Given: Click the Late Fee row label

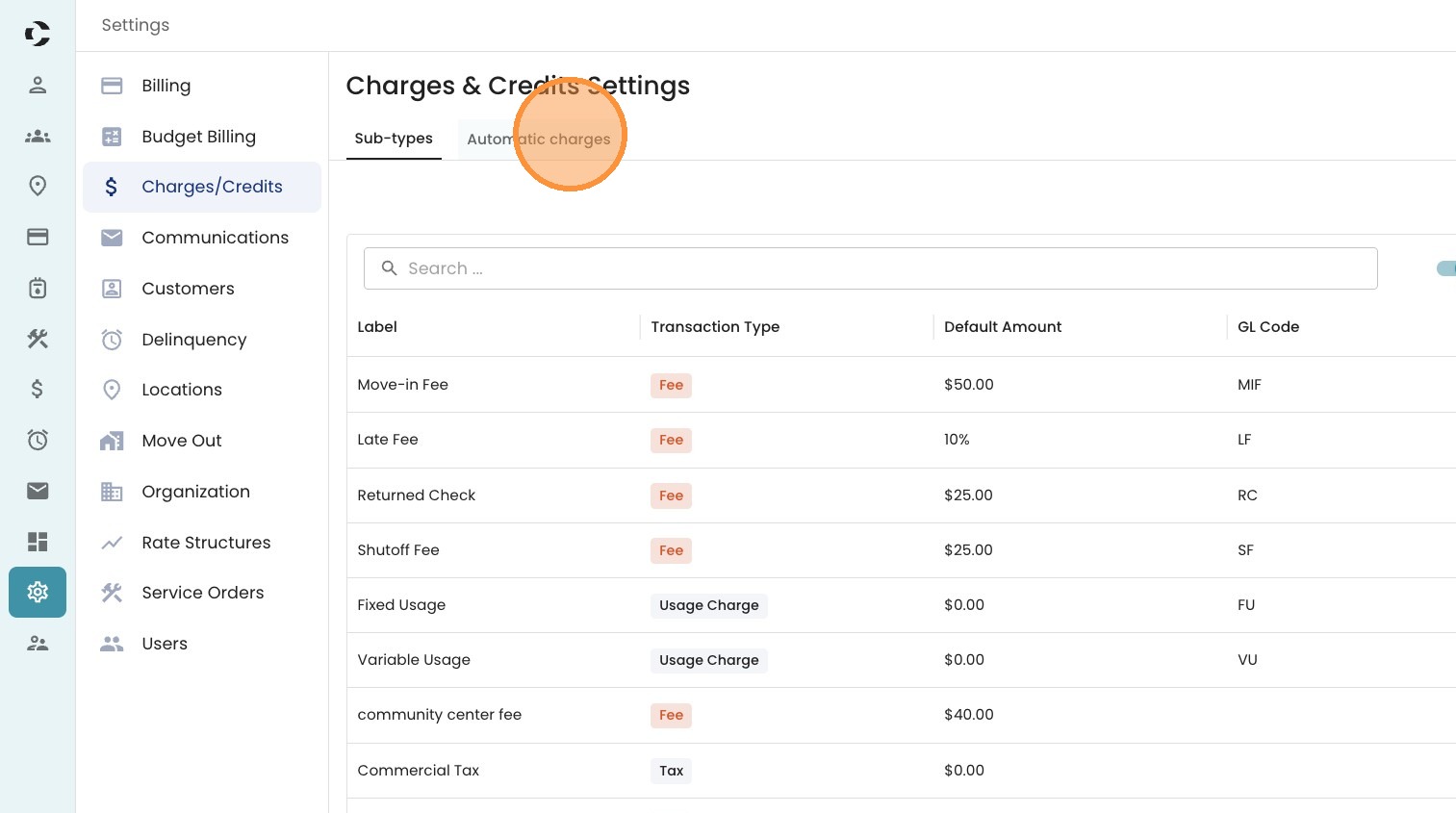Looking at the screenshot, I should [388, 440].
